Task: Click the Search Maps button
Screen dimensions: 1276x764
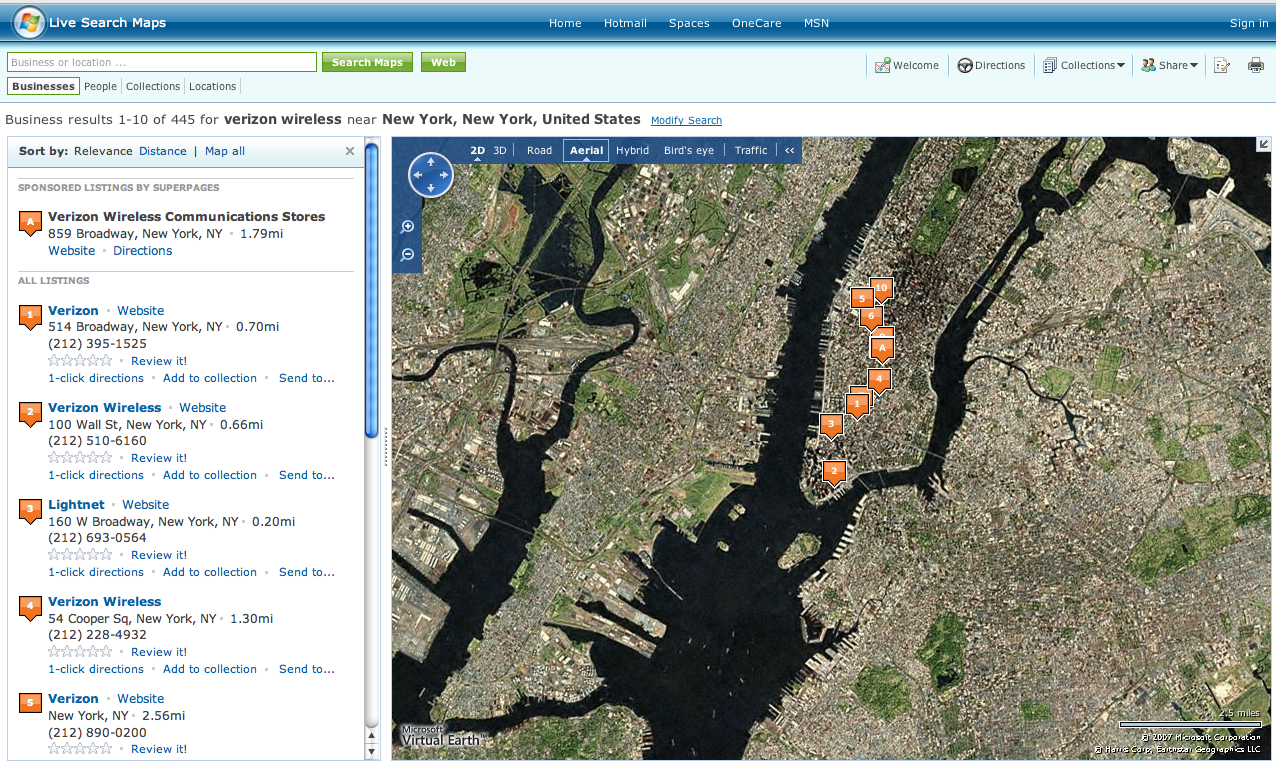Action: pos(367,62)
